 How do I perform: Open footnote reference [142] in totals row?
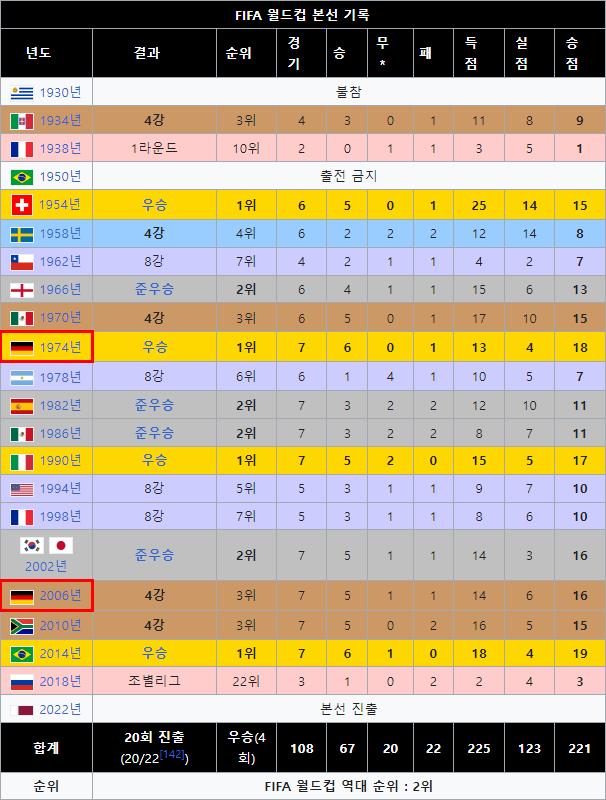[172, 755]
